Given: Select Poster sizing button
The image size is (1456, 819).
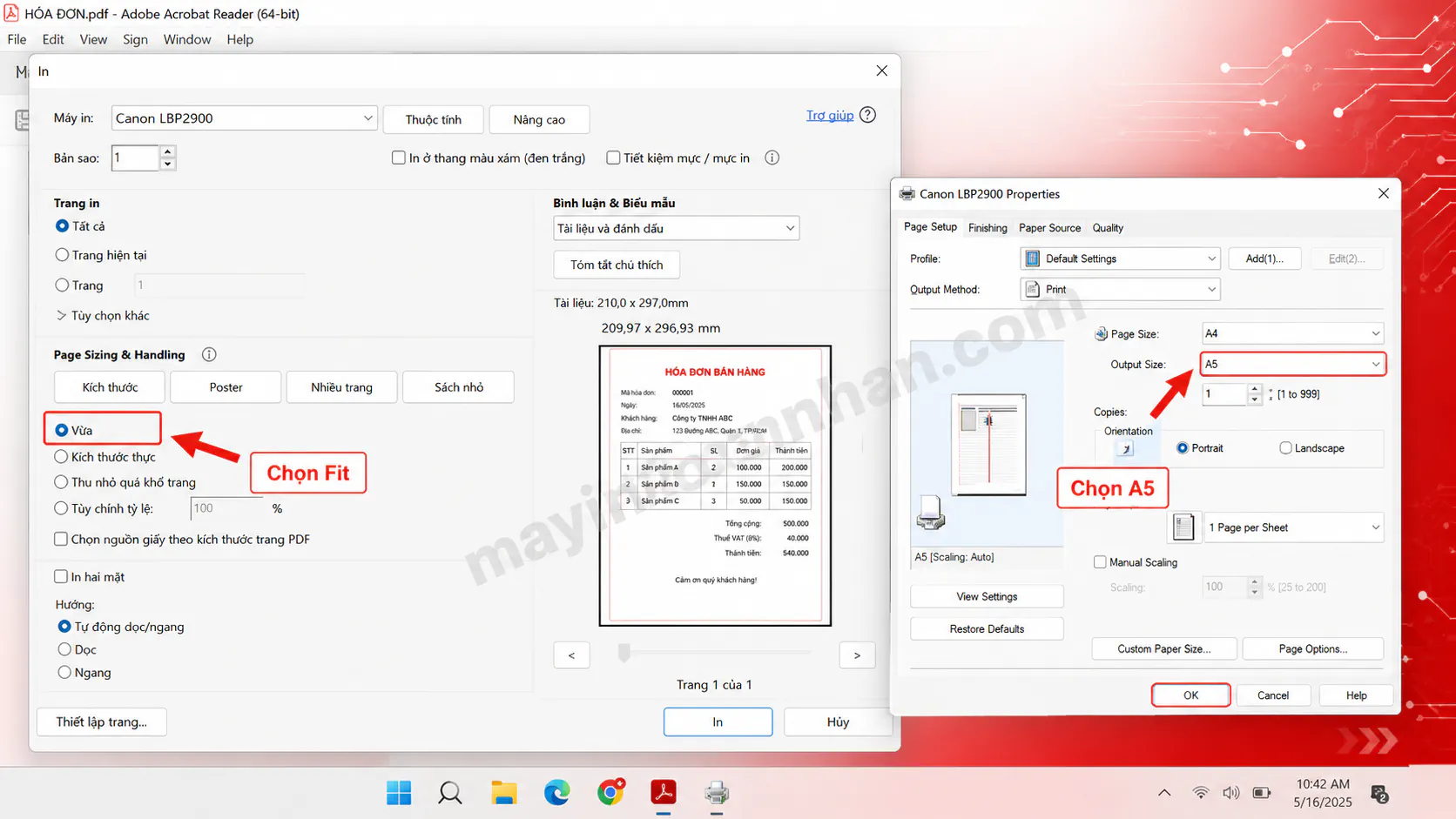Looking at the screenshot, I should pyautogui.click(x=226, y=387).
